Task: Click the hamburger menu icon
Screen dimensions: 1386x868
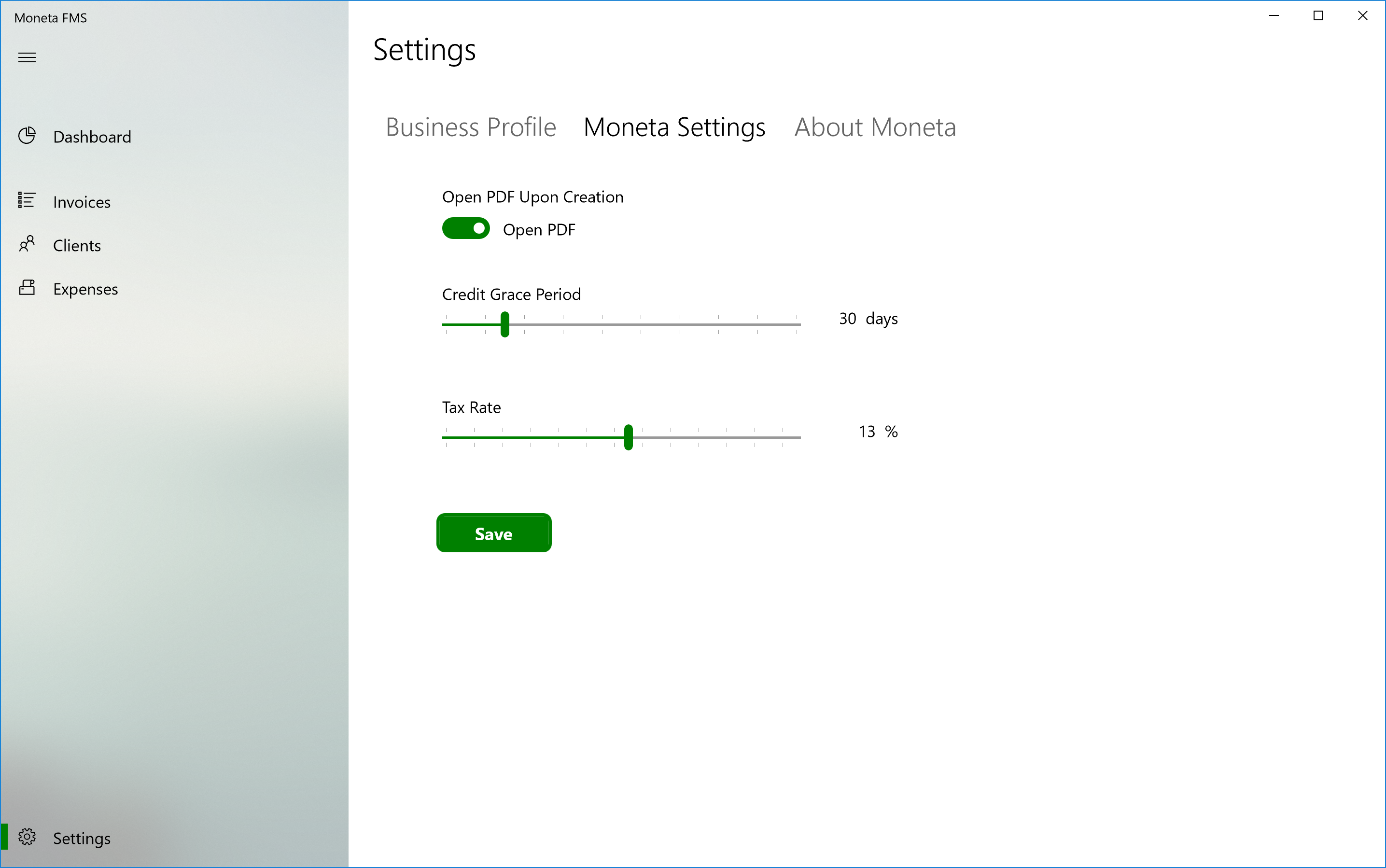Action: pyautogui.click(x=27, y=57)
